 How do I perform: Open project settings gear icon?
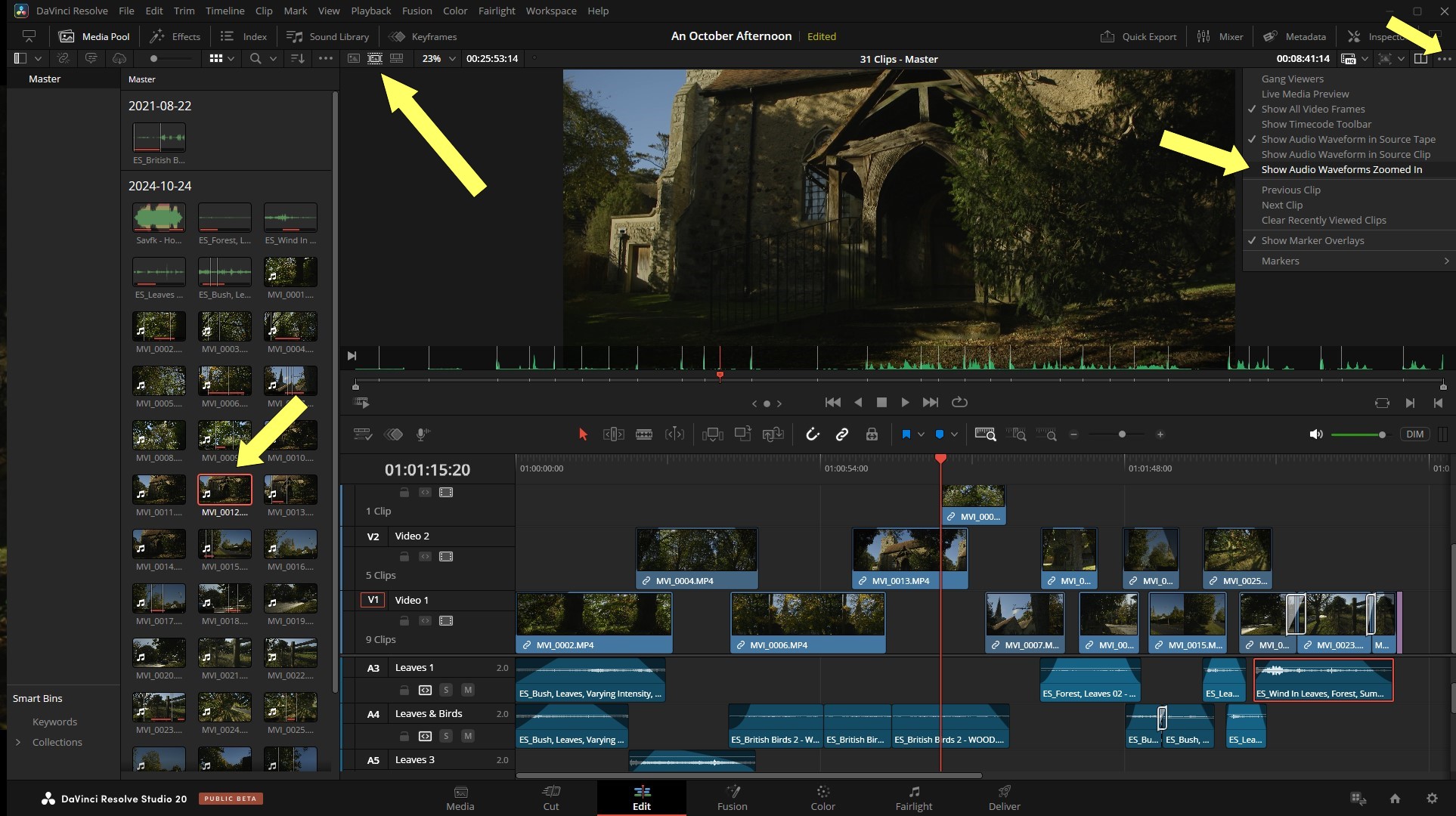click(x=1432, y=799)
